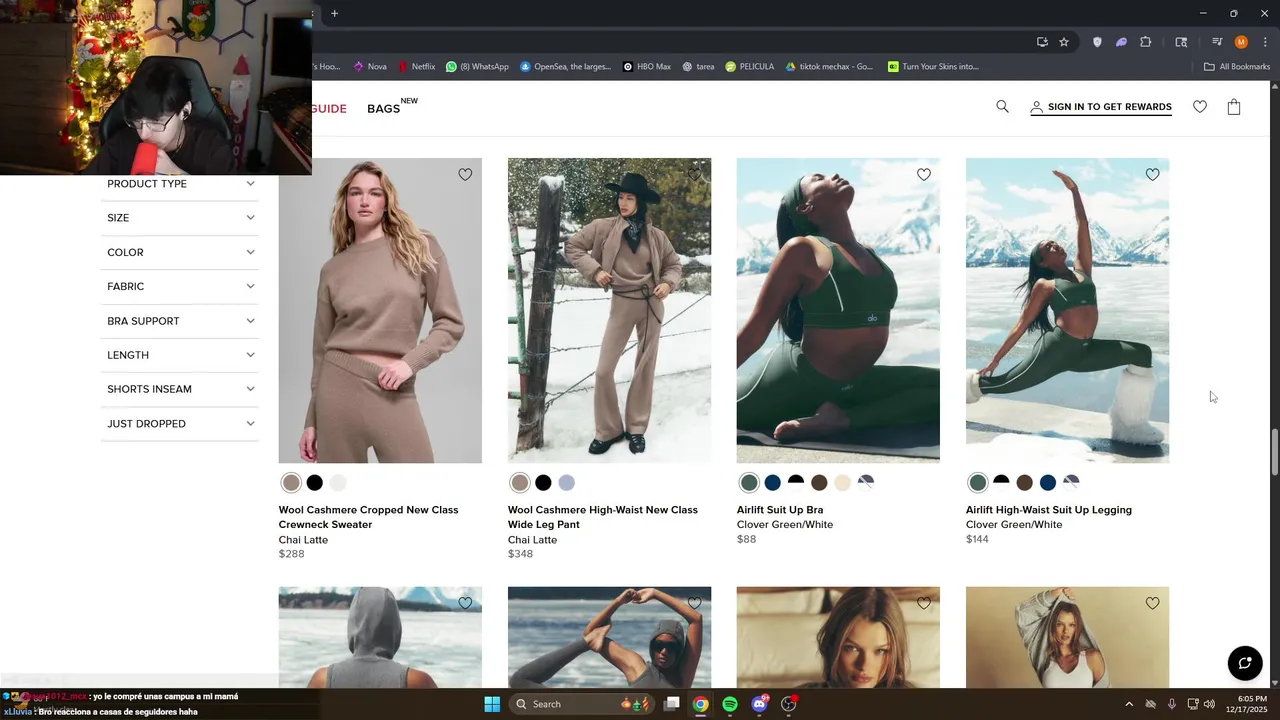Open the Bags New menu
This screenshot has width=1280, height=720.
(x=391, y=107)
